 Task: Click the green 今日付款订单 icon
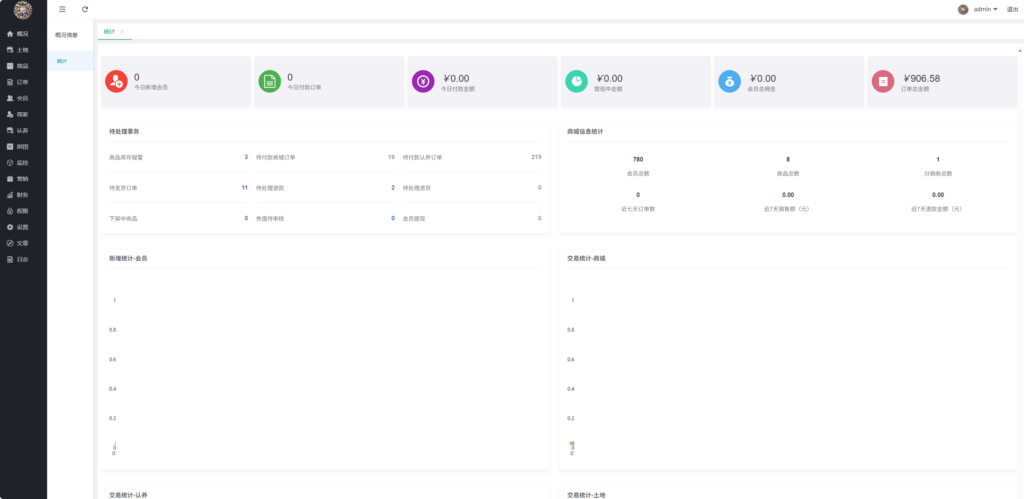270,81
